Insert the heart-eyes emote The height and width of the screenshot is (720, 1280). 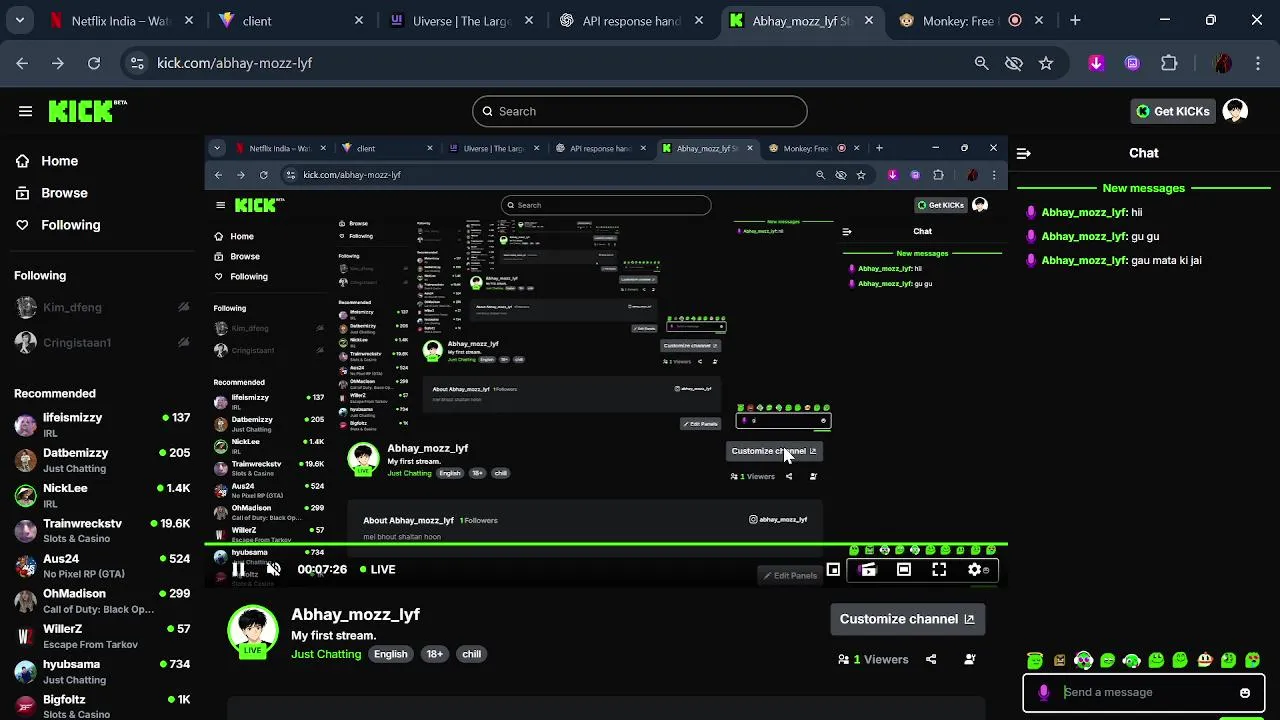pos(1253,660)
